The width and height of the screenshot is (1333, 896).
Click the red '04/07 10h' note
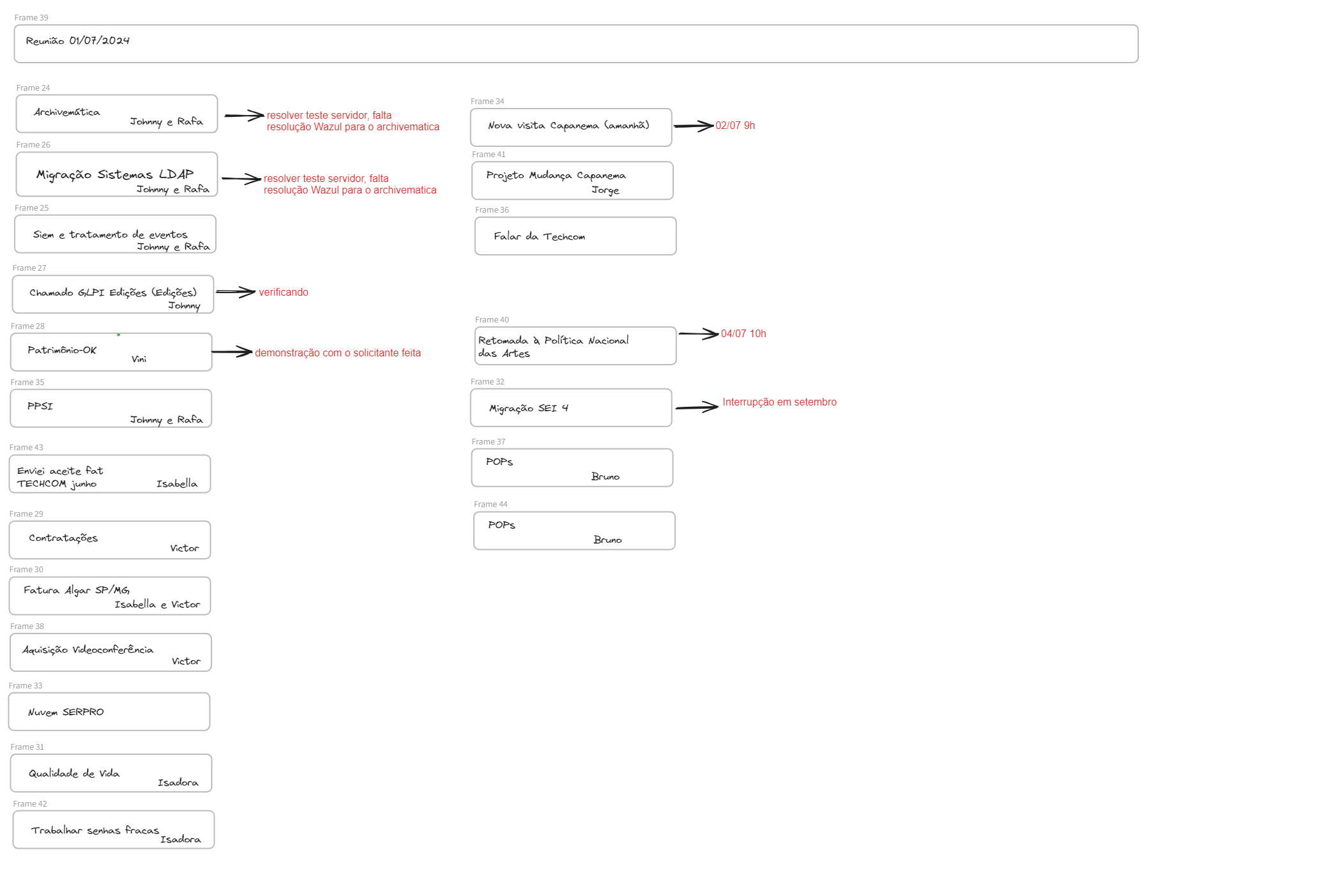pyautogui.click(x=743, y=334)
